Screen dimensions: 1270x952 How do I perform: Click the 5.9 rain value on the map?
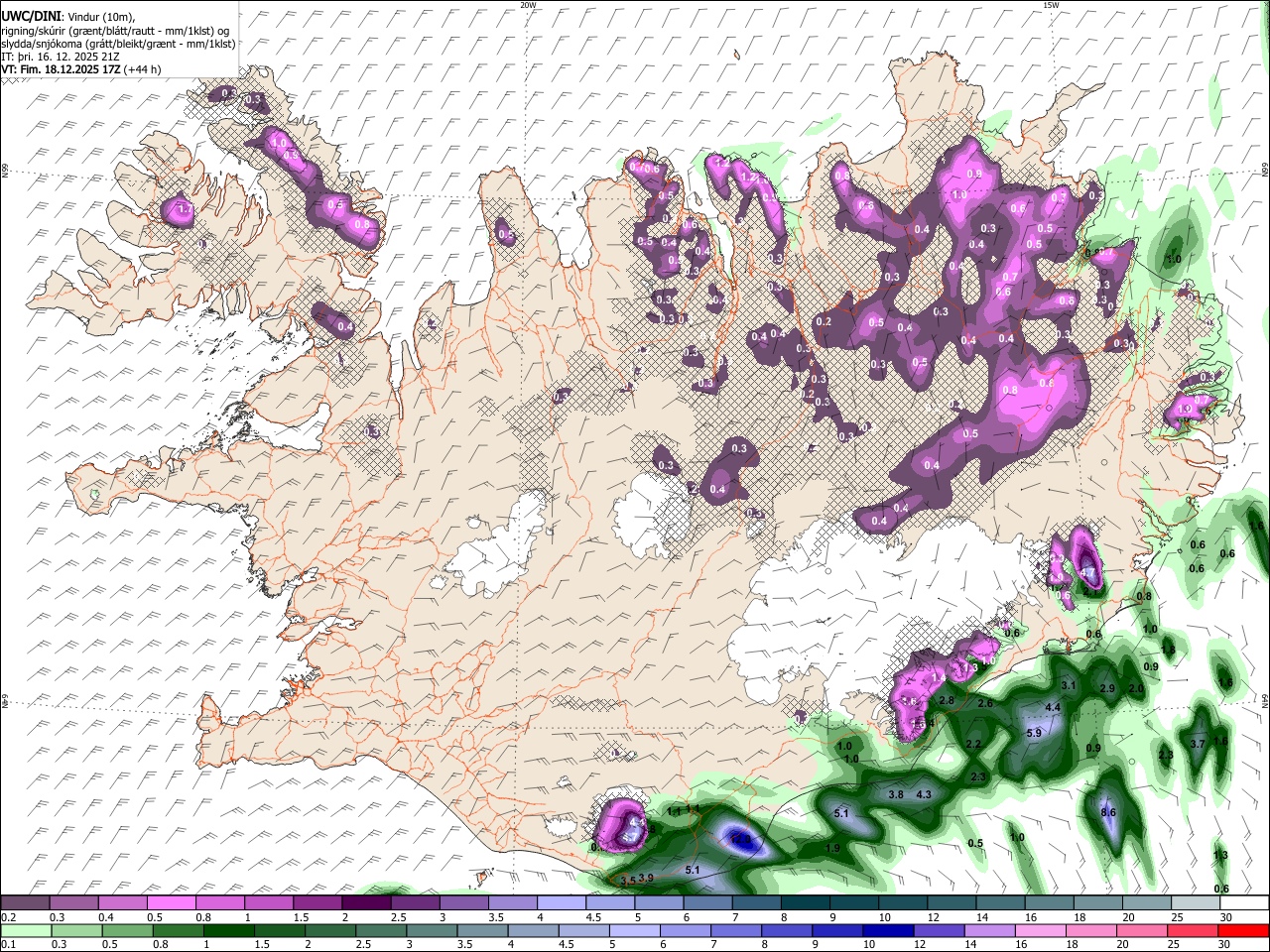click(1034, 733)
